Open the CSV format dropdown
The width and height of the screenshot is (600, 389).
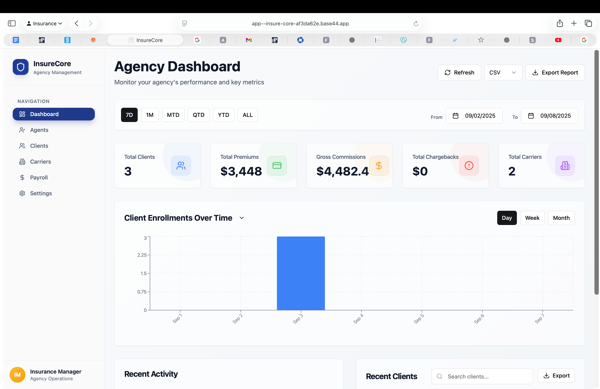(x=503, y=72)
